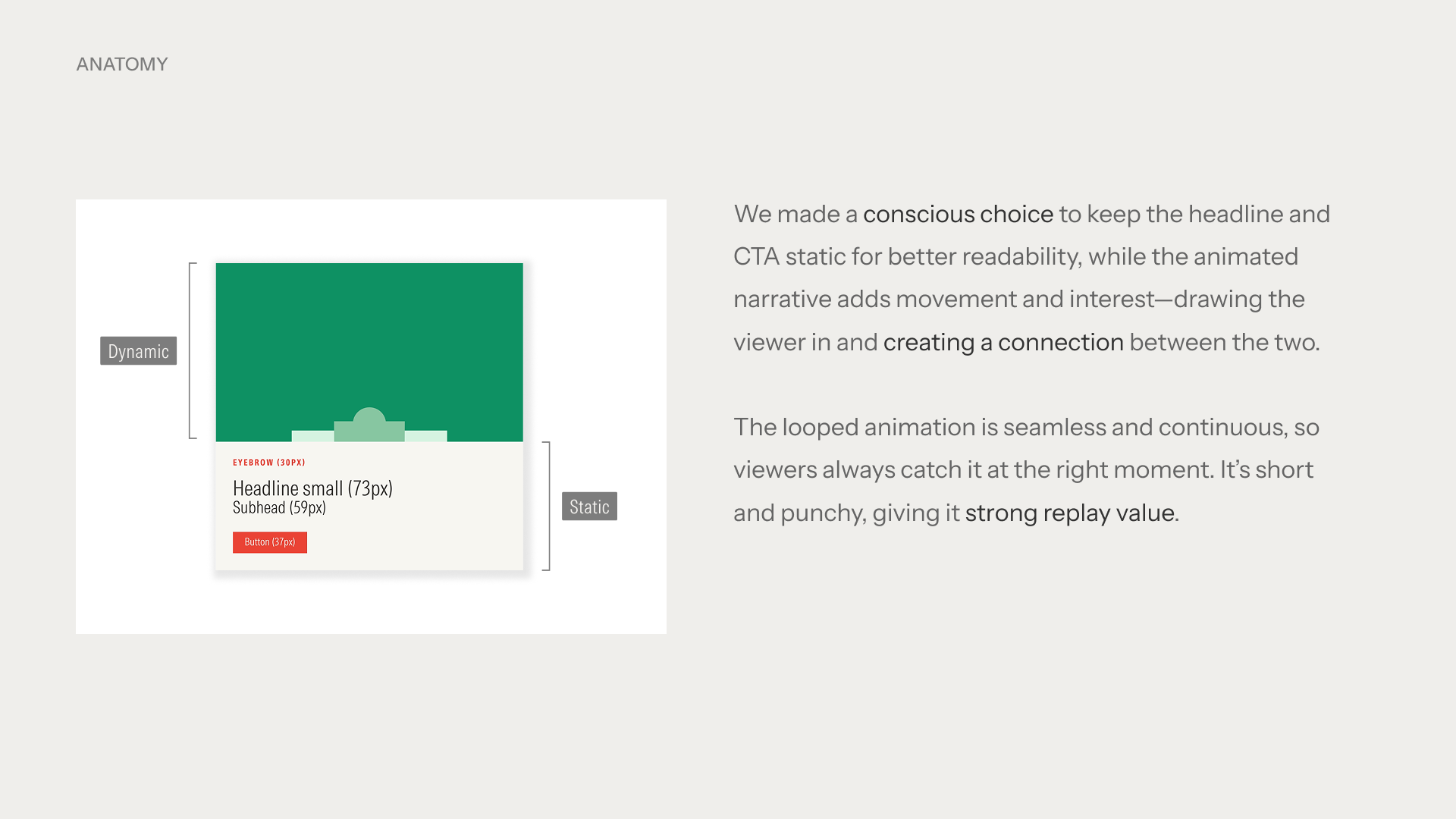Click the highlighted phrase creating a connection
Screen dimensions: 1456x819
coord(1003,343)
